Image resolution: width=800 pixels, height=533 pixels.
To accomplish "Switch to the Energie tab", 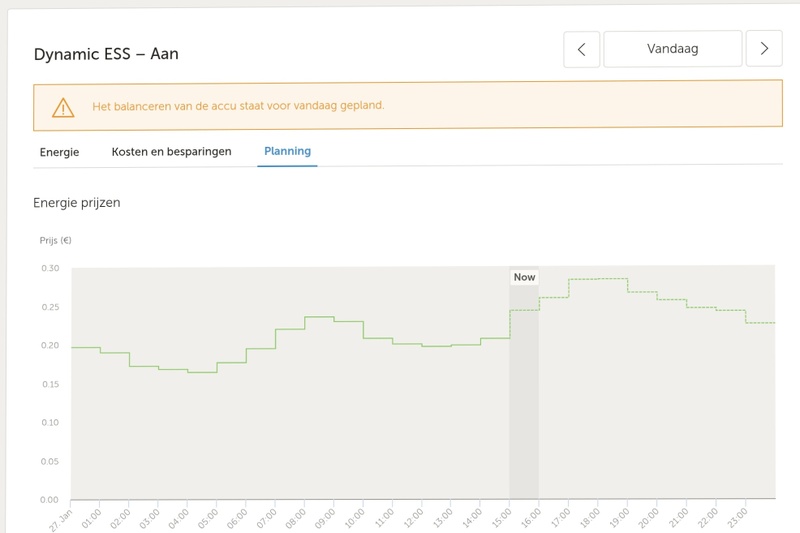I will (x=59, y=152).
